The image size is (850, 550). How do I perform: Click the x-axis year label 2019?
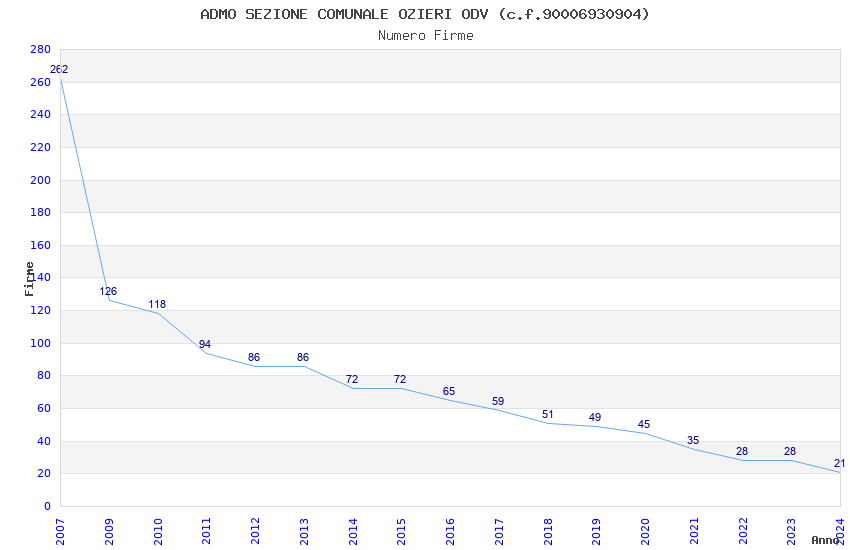[597, 532]
